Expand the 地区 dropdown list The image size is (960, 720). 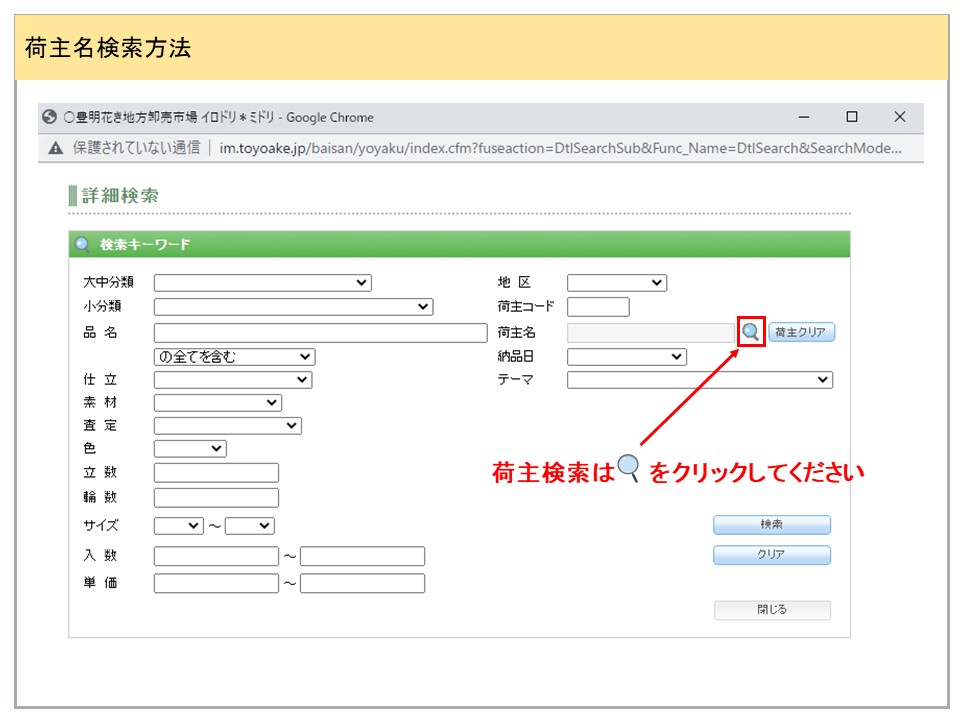(x=616, y=283)
